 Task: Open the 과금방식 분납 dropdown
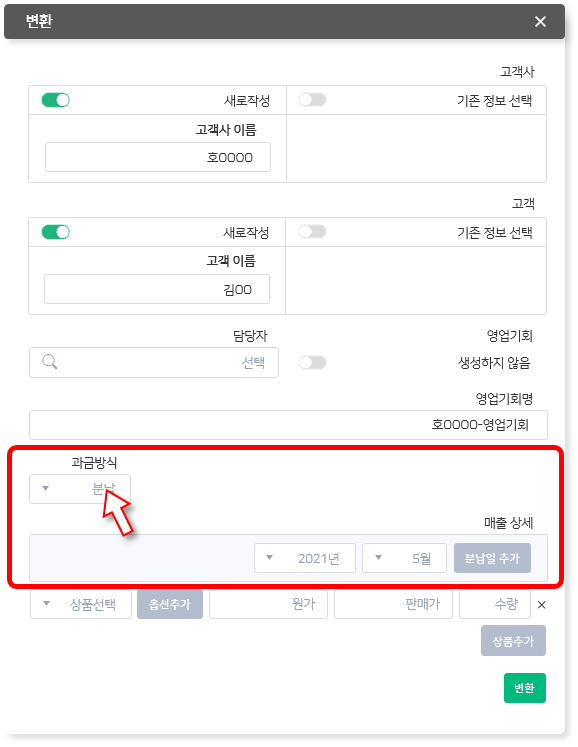pyautogui.click(x=80, y=489)
